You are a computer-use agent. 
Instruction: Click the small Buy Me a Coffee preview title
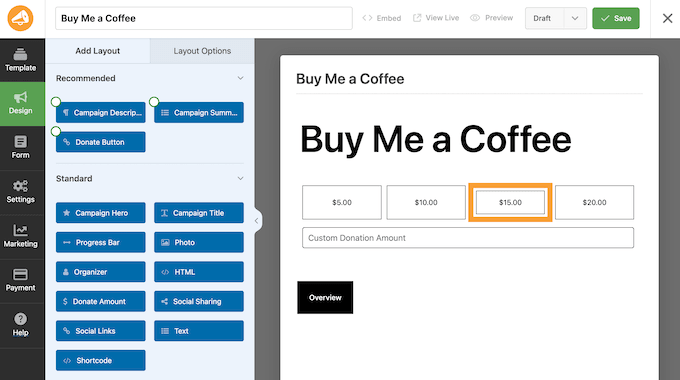pyautogui.click(x=350, y=79)
